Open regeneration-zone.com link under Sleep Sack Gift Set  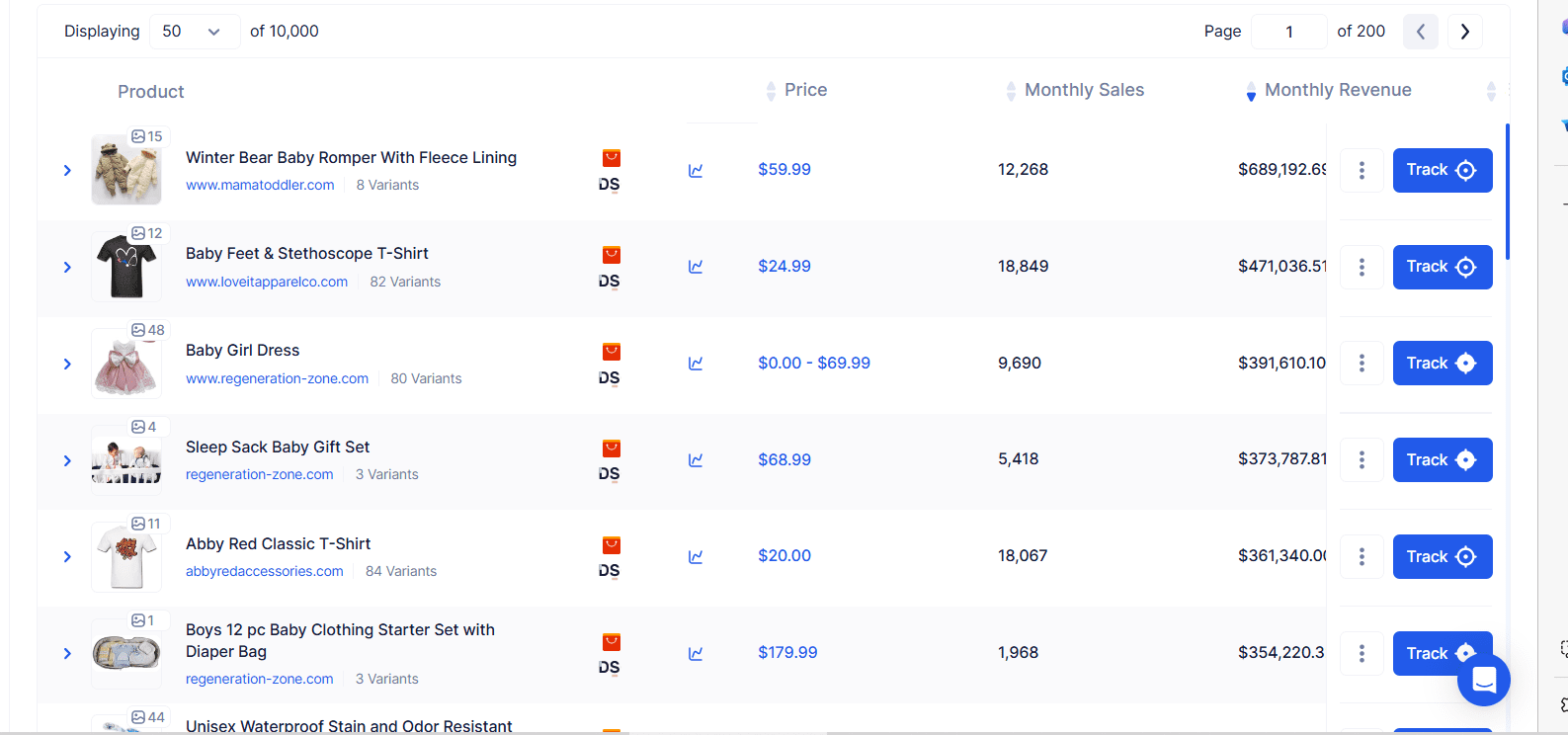point(260,474)
